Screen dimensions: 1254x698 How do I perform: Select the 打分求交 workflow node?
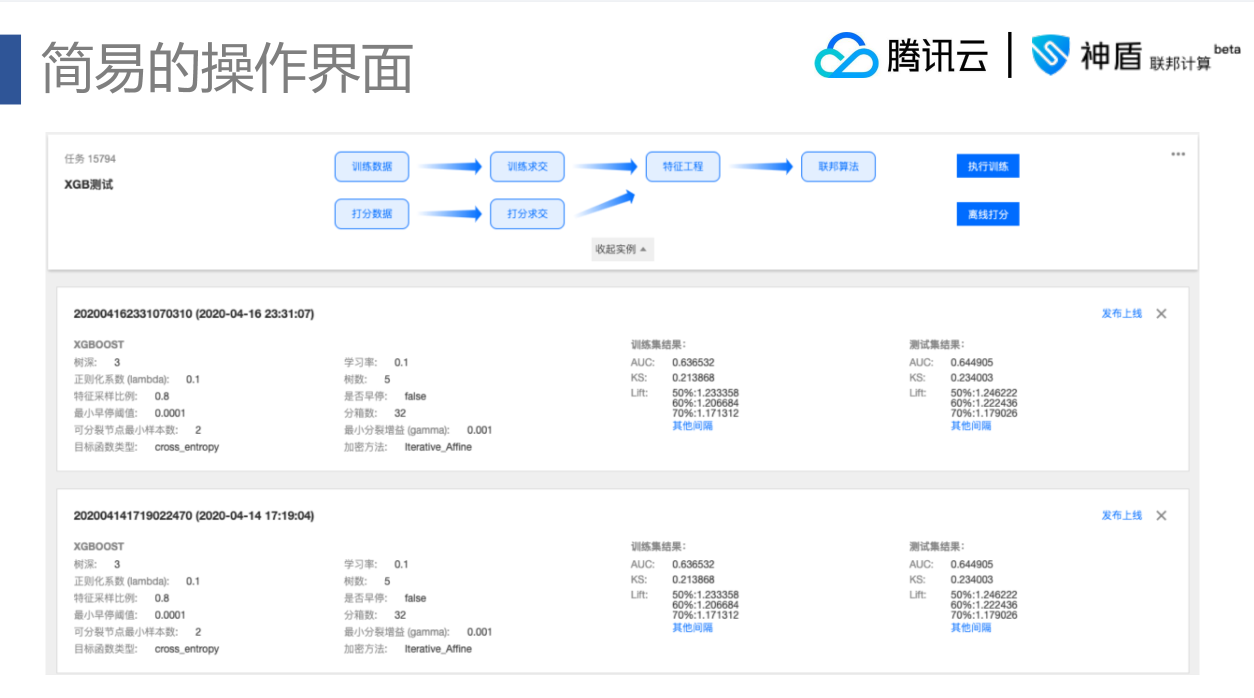click(527, 213)
